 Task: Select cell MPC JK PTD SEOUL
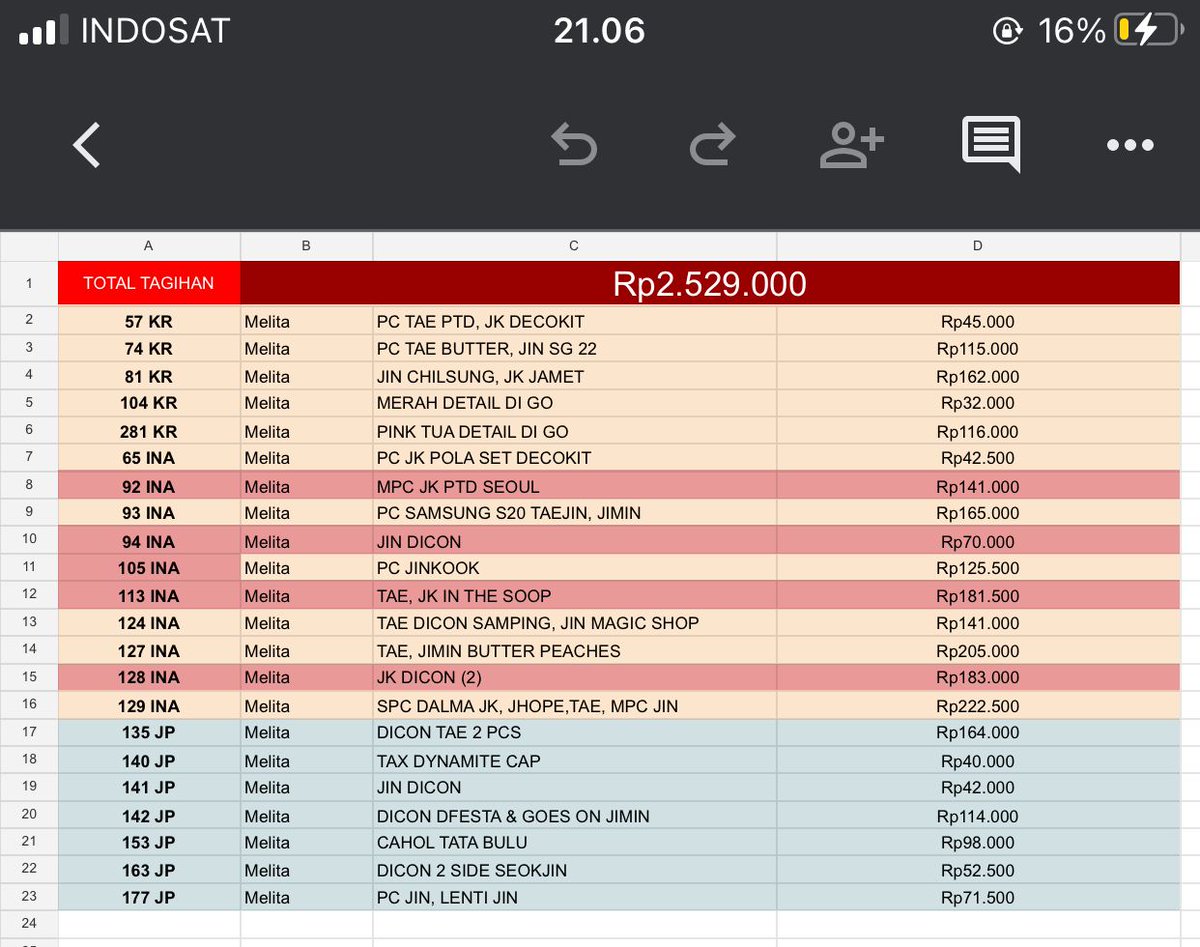point(575,487)
